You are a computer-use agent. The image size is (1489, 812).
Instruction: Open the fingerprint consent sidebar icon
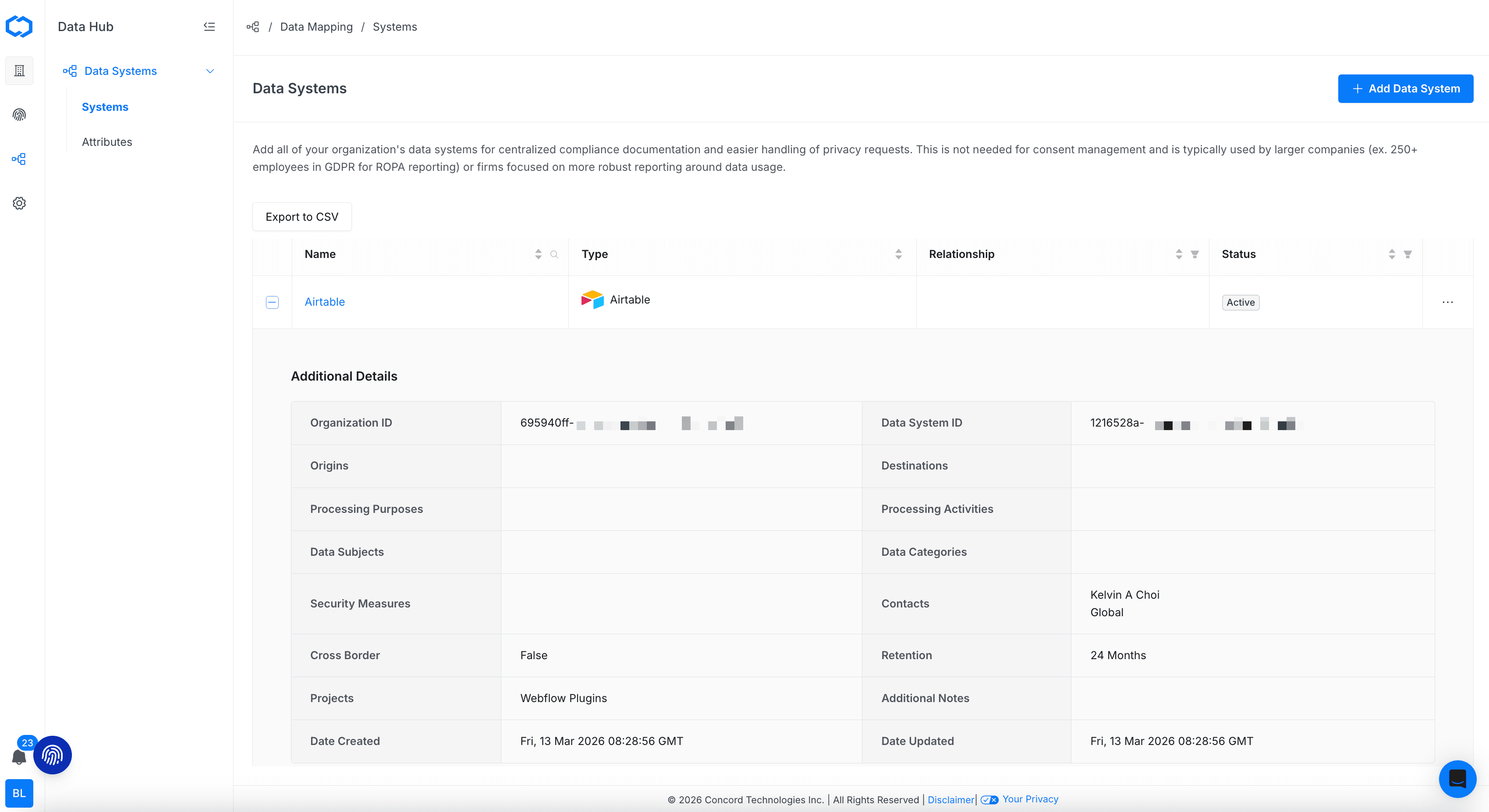point(19,115)
